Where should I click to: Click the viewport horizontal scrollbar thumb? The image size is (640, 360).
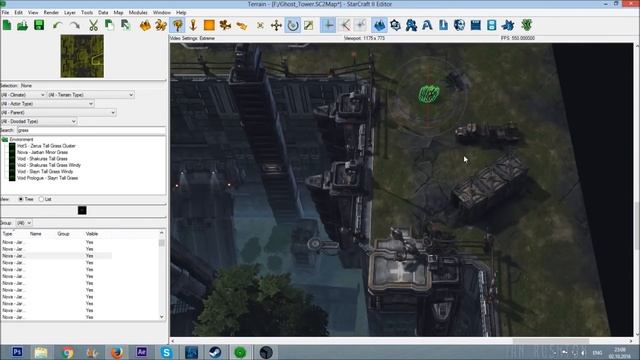(551, 341)
